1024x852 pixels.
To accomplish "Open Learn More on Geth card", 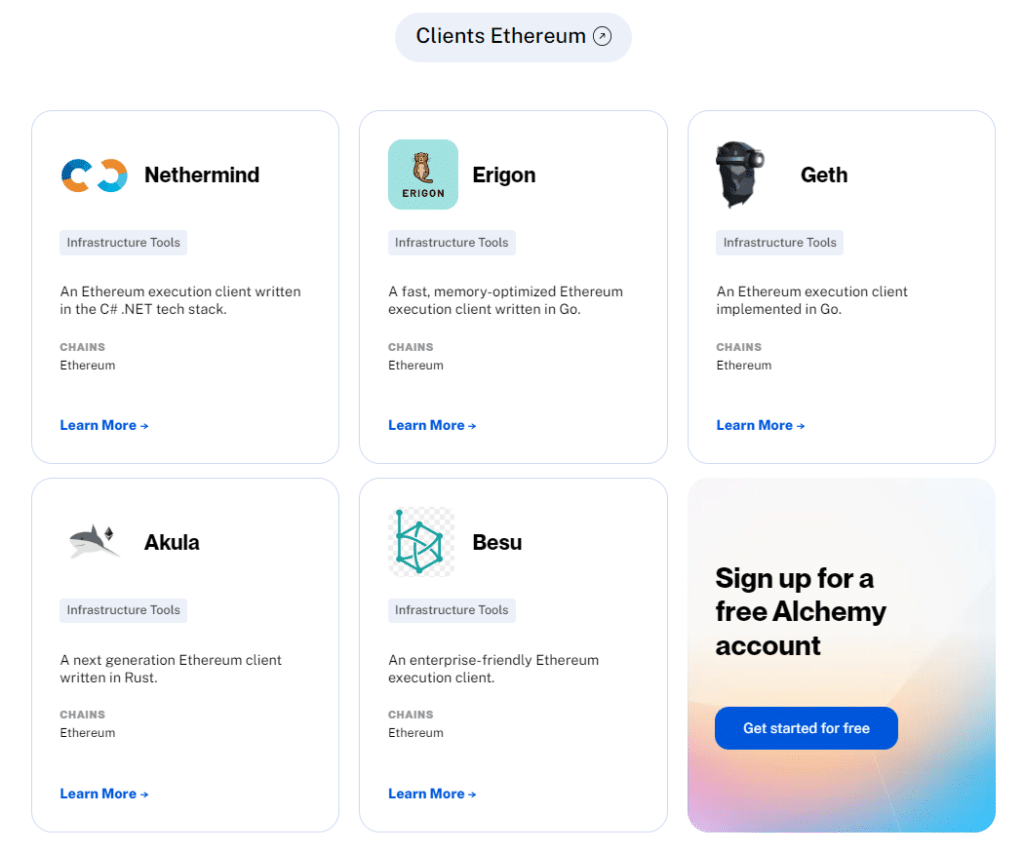I will coord(761,426).
